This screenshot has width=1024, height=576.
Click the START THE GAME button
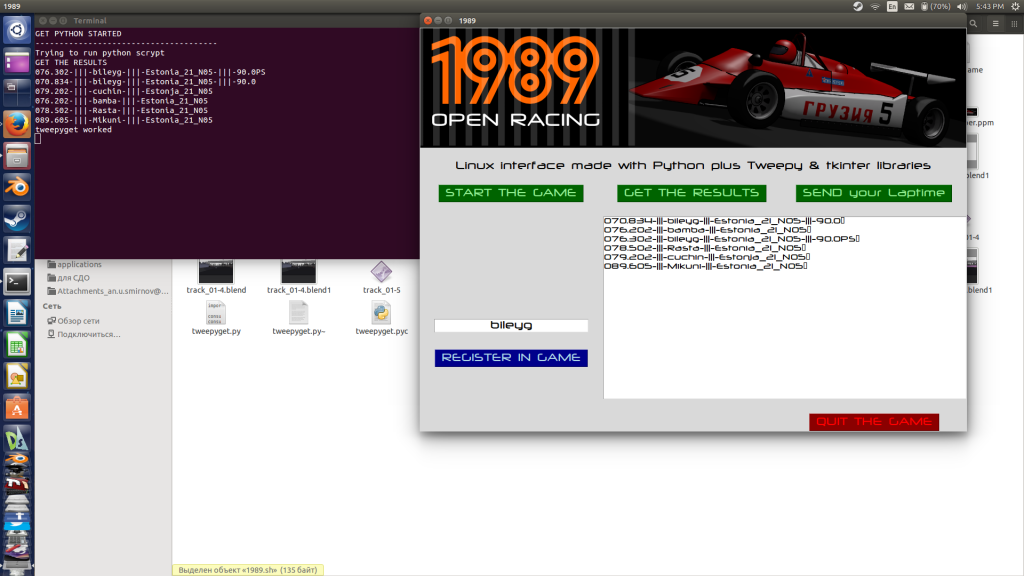point(511,193)
